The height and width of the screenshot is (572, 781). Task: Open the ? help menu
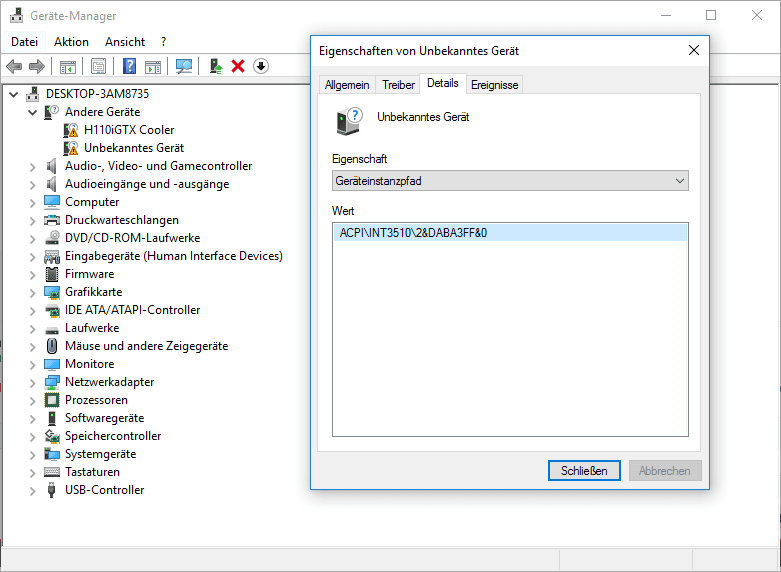pyautogui.click(x=163, y=42)
